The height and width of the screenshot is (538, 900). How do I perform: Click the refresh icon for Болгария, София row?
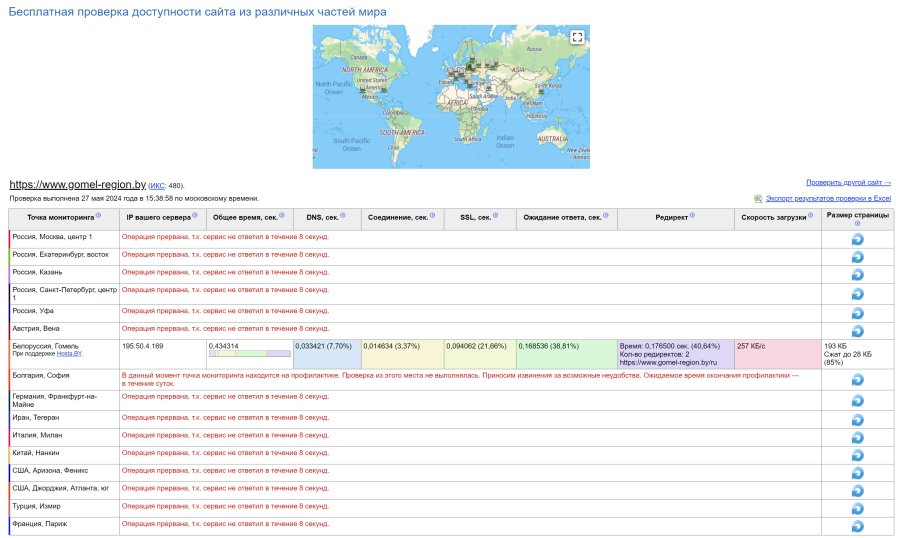pos(857,380)
